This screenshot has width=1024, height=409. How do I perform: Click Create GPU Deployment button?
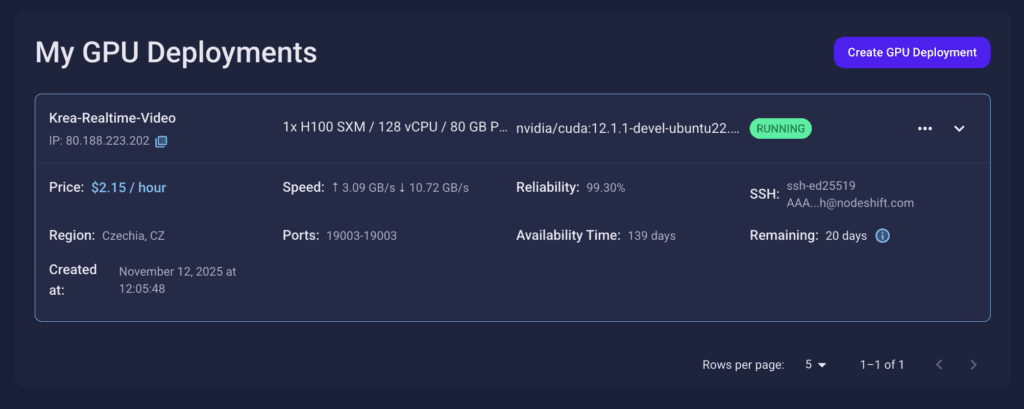point(911,53)
